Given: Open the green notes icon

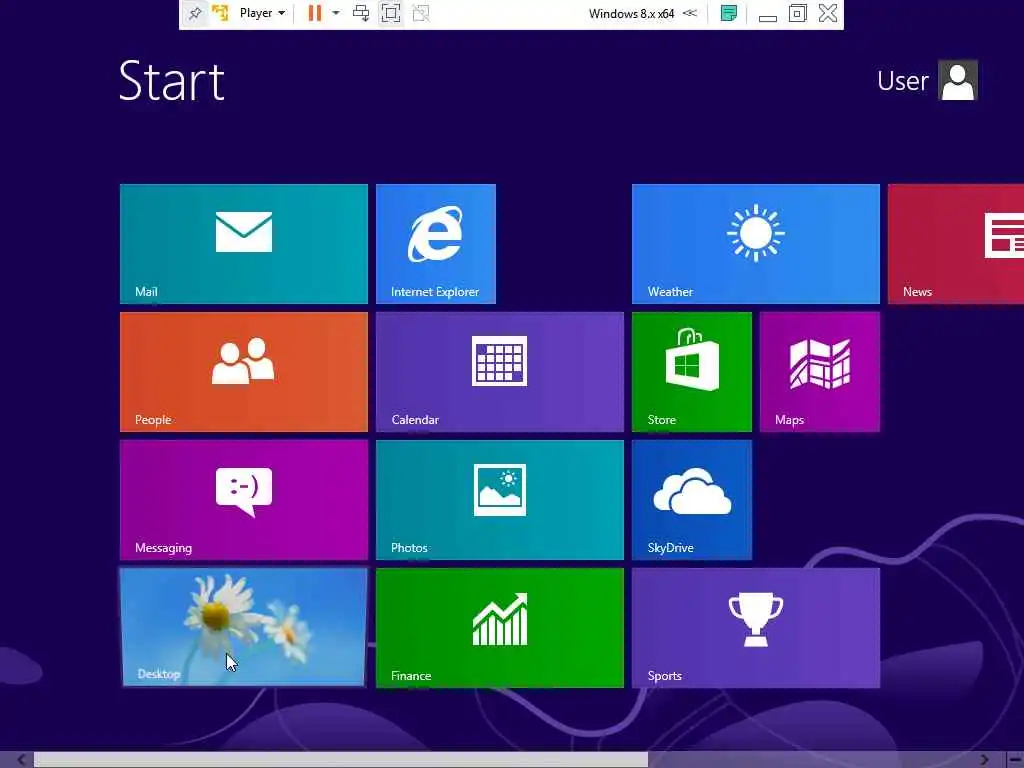Looking at the screenshot, I should (x=728, y=13).
